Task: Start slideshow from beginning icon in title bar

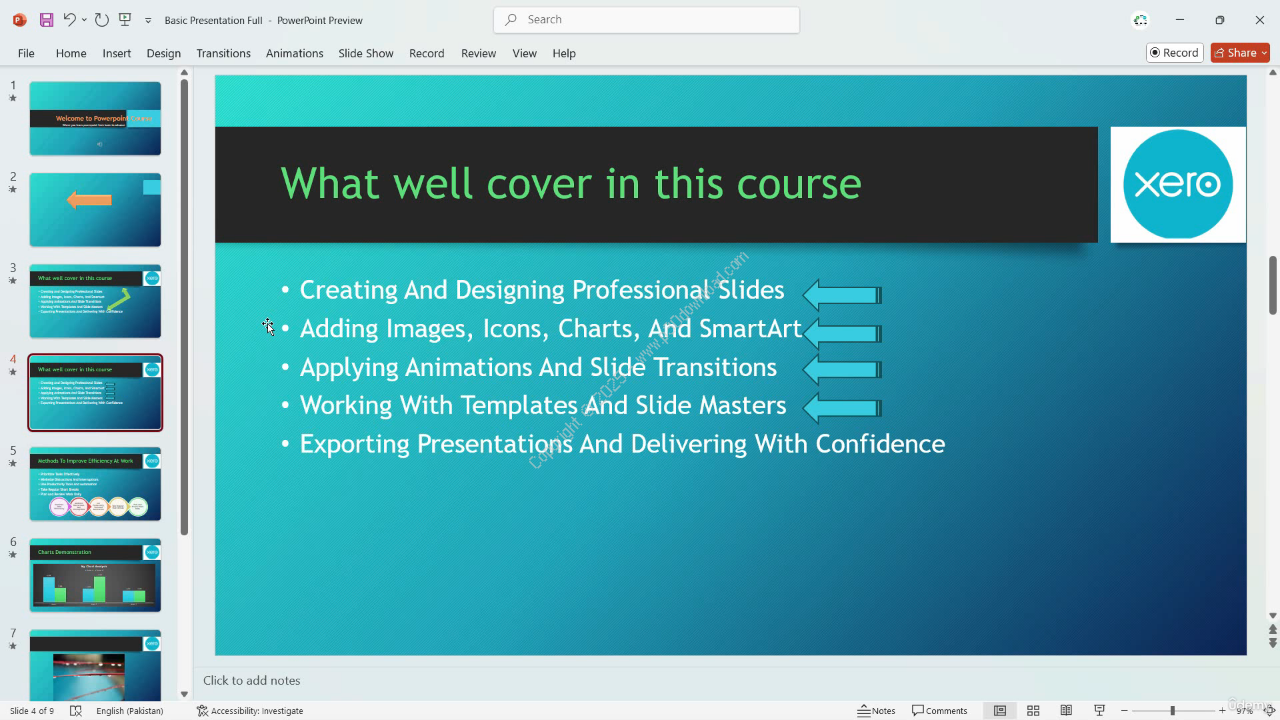Action: (125, 20)
